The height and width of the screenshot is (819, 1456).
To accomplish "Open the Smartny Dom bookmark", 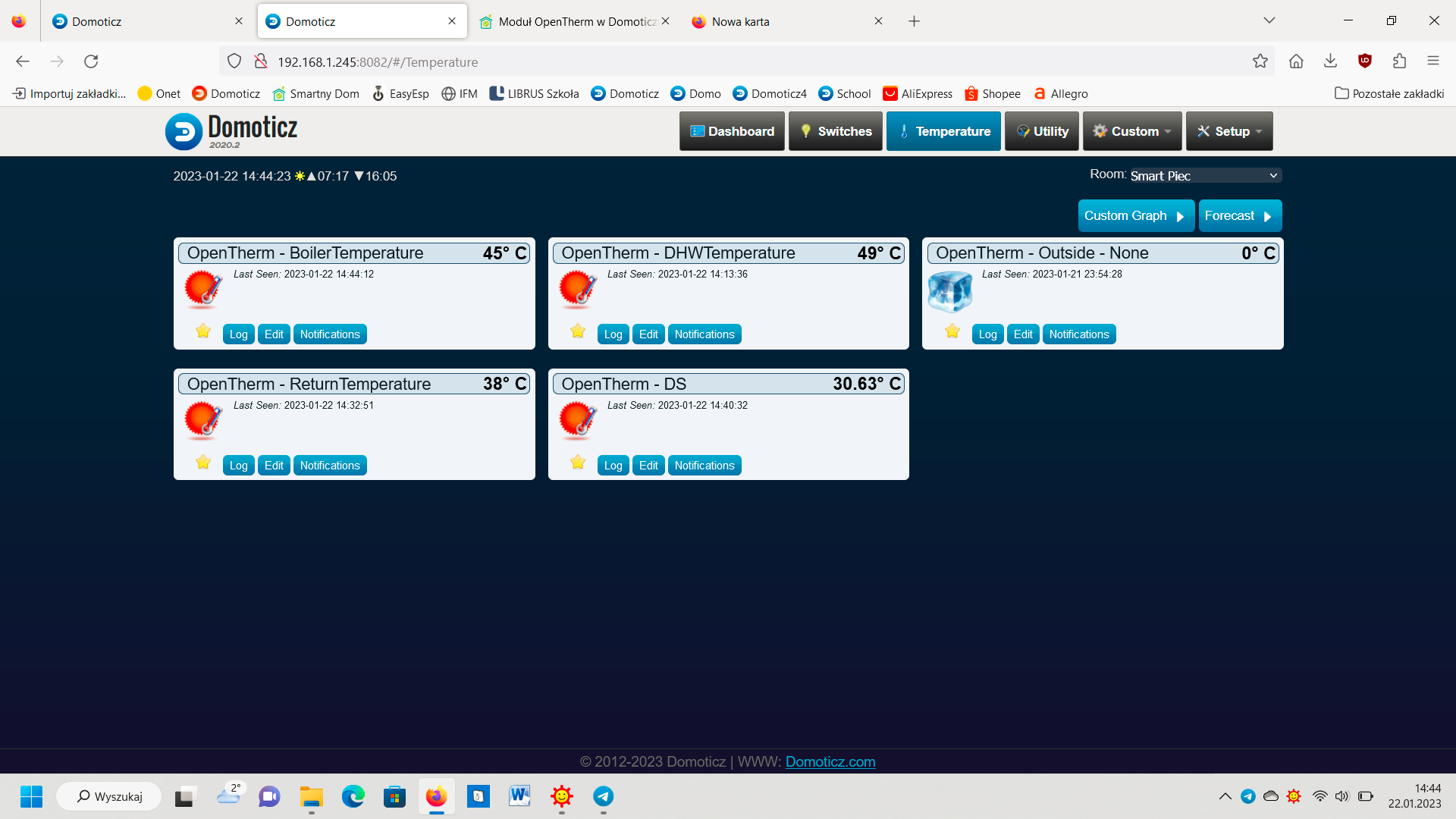I will click(315, 94).
